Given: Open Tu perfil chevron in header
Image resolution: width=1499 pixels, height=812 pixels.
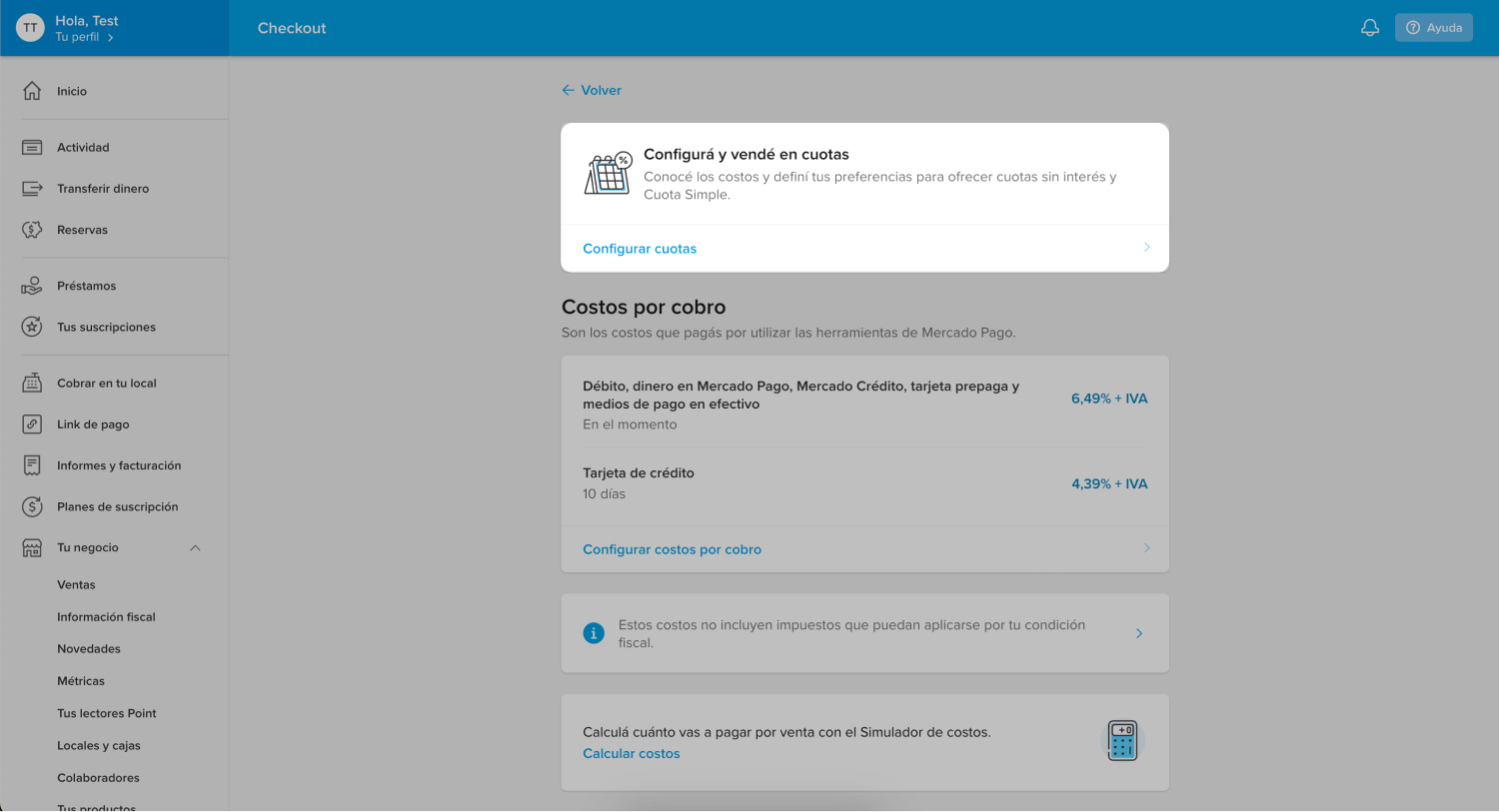Looking at the screenshot, I should coord(110,38).
